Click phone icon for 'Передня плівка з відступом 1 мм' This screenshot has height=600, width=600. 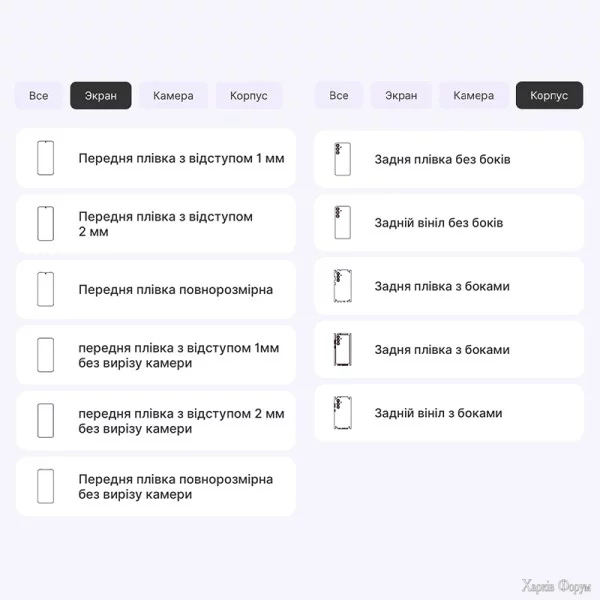45,158
